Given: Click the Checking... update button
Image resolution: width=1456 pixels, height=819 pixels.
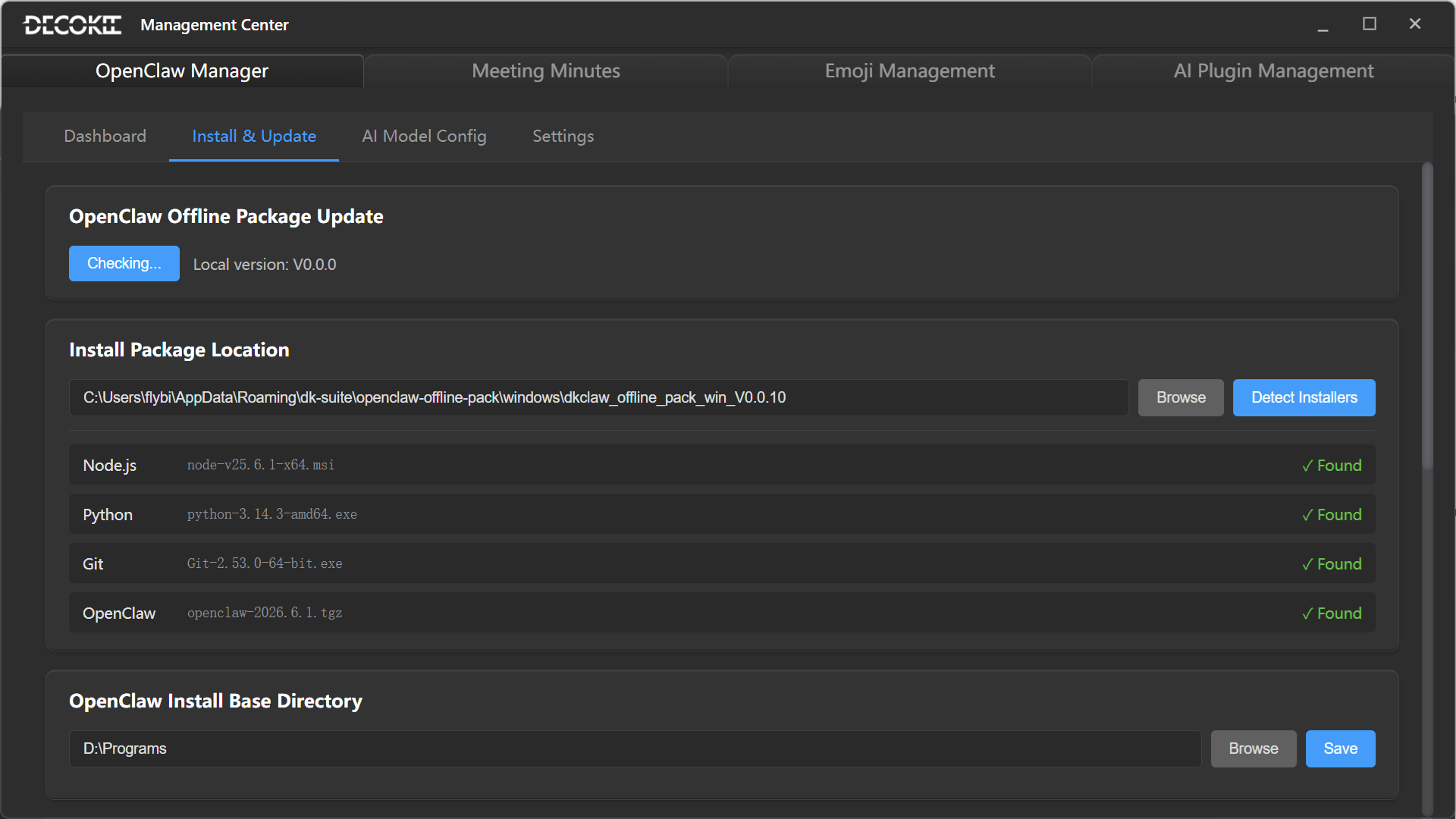Looking at the screenshot, I should click(124, 263).
